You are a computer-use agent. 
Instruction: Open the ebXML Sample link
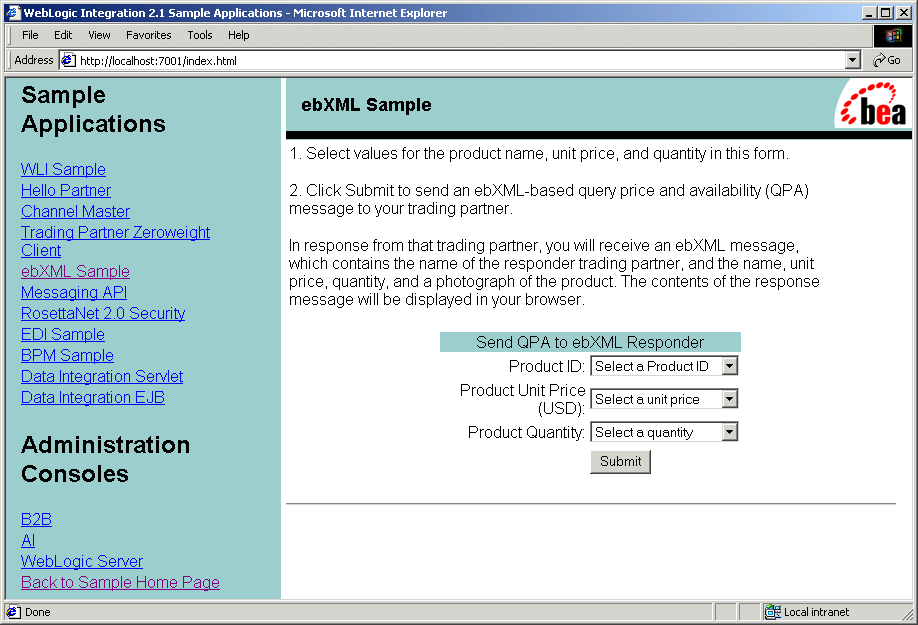tap(75, 272)
